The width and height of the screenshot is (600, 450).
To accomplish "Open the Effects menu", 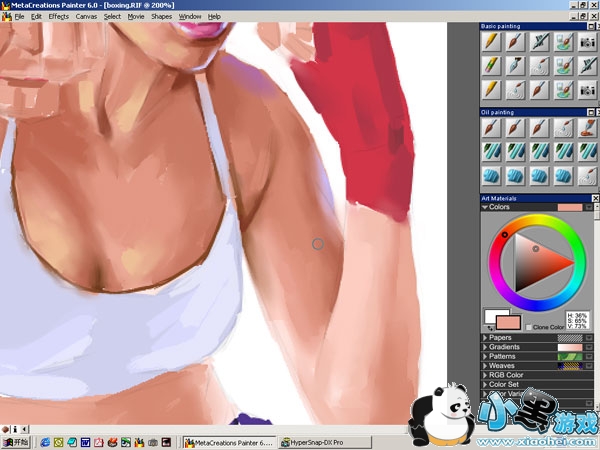I will coord(59,17).
